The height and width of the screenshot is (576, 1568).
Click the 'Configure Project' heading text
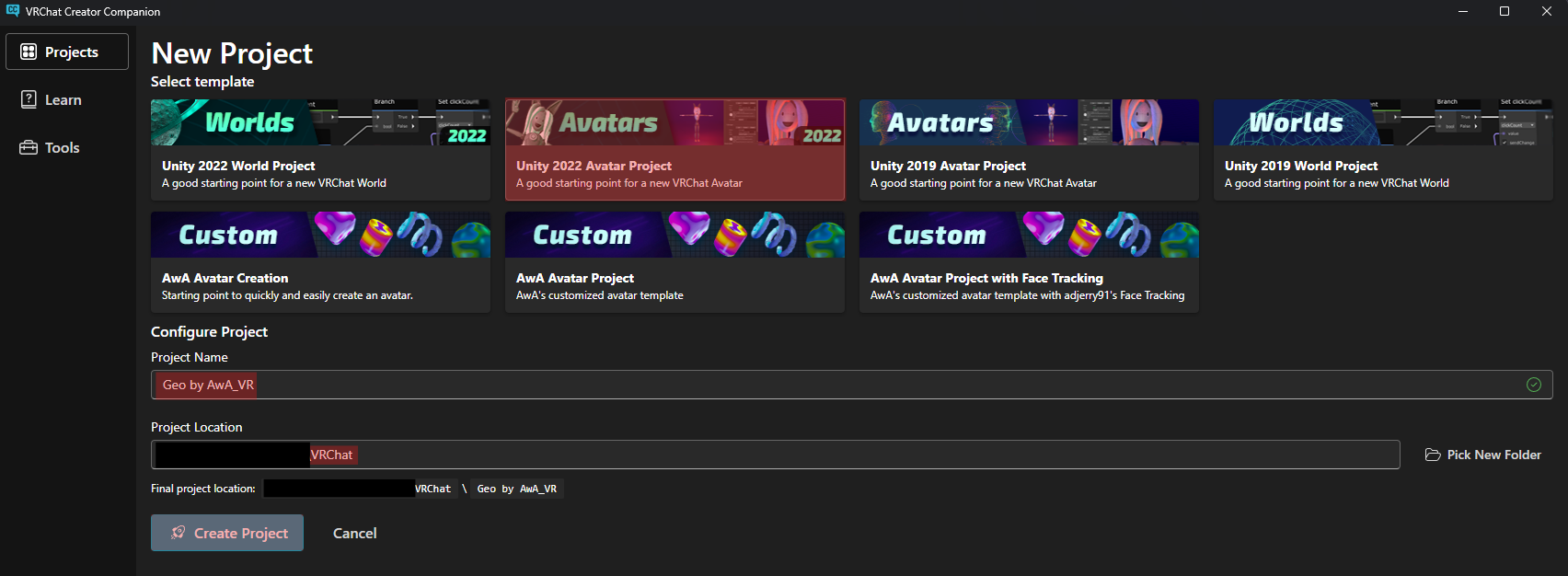(210, 331)
